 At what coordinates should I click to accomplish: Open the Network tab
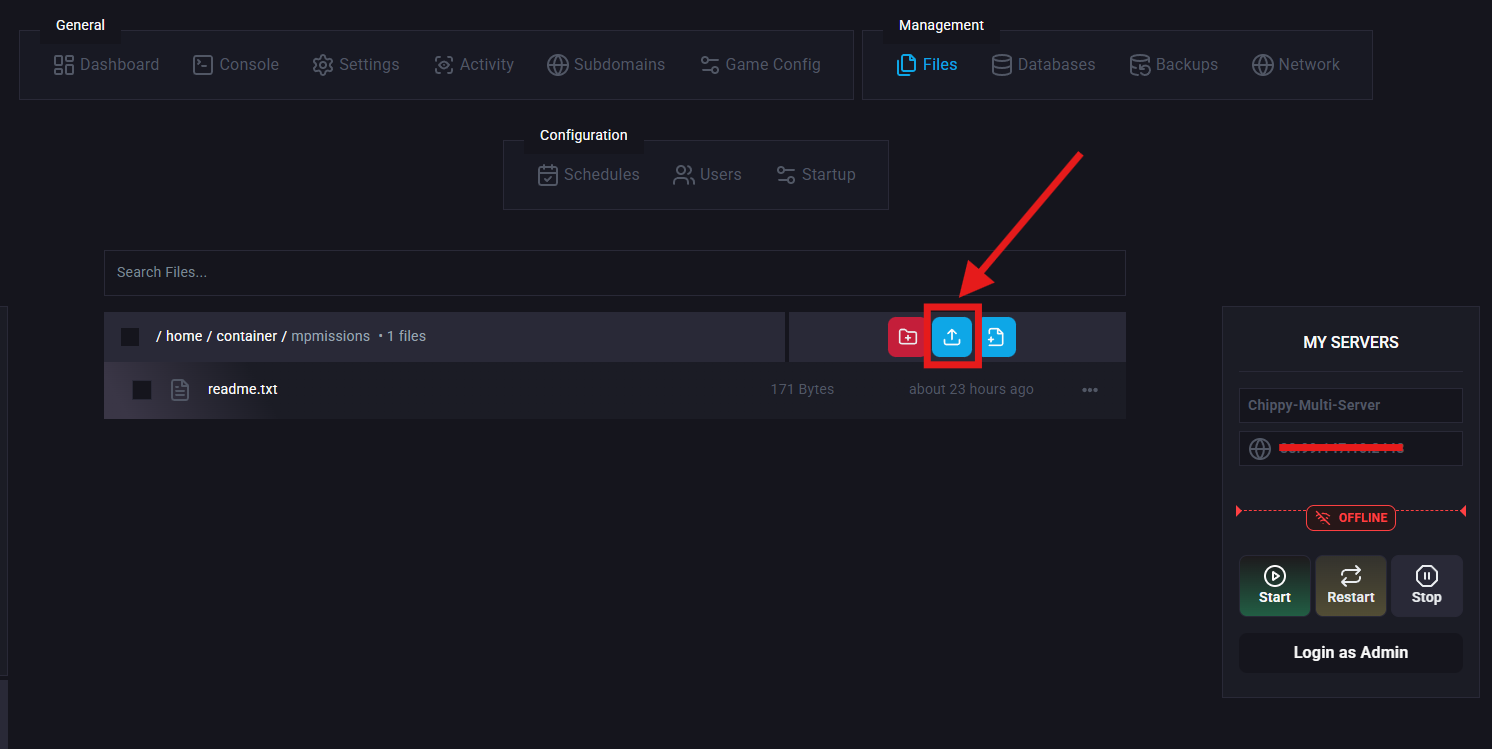click(x=1296, y=65)
